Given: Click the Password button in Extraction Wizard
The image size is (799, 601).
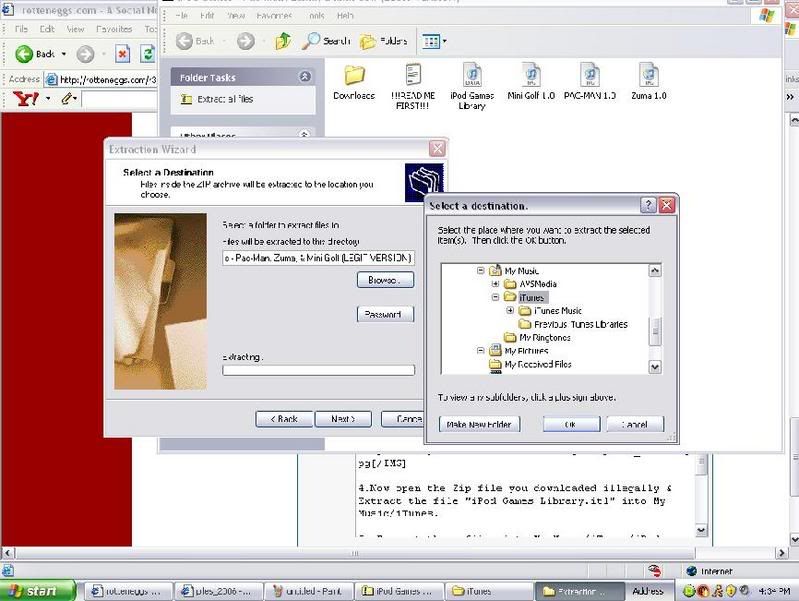Looking at the screenshot, I should (385, 314).
